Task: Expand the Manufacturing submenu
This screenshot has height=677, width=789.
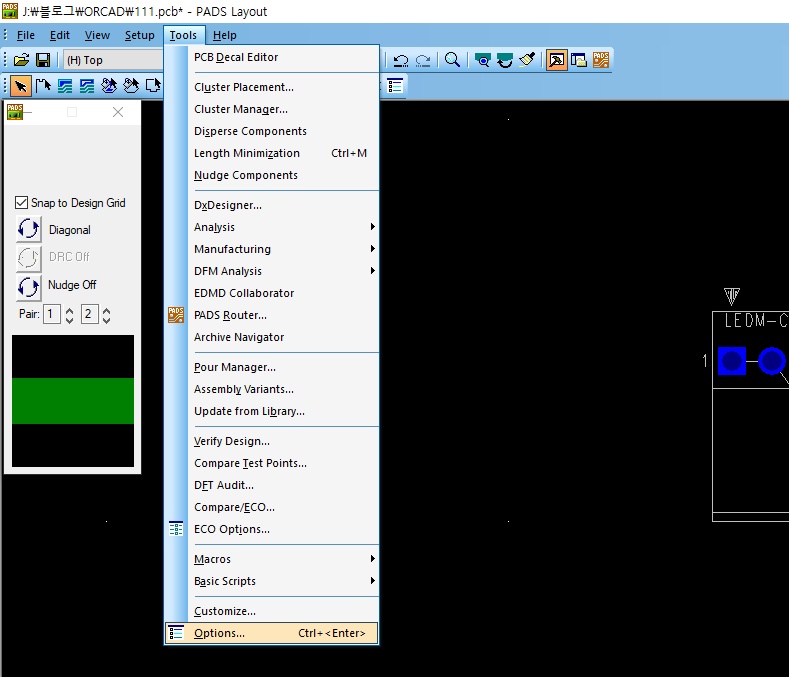Action: 285,249
